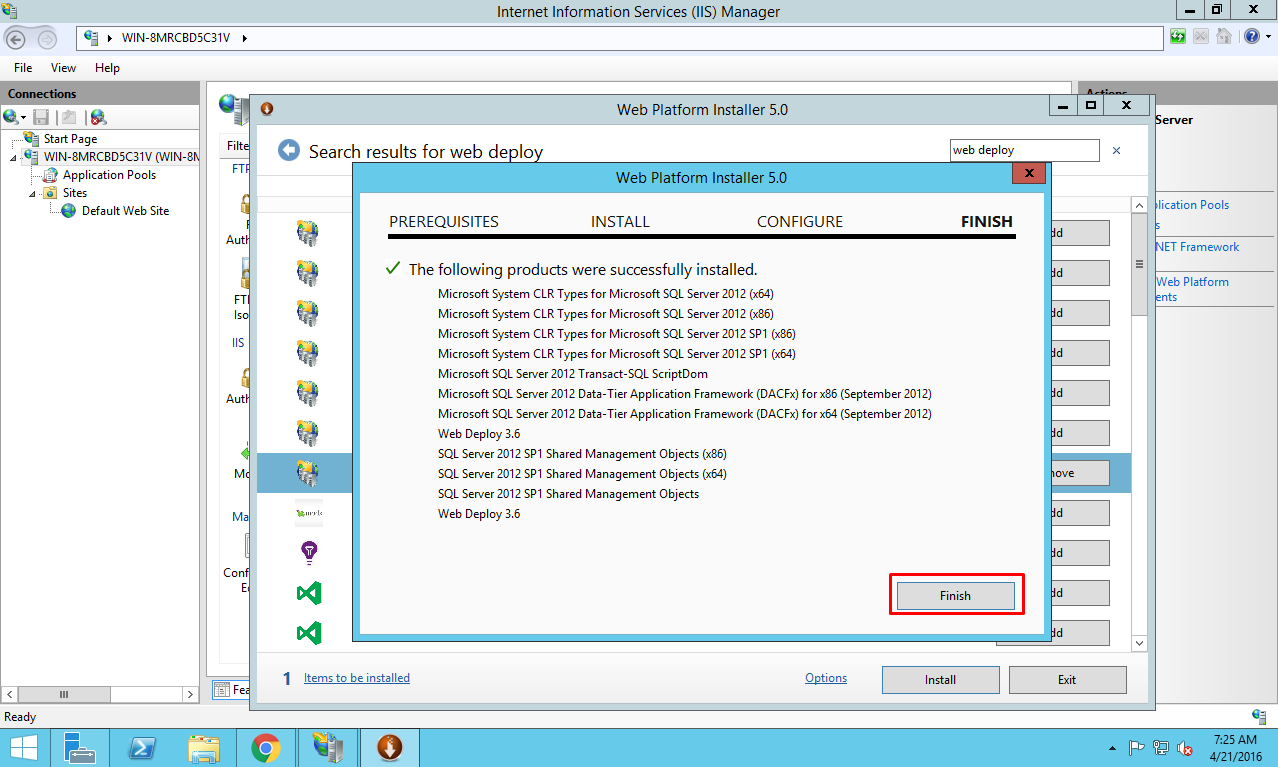Screen dimensions: 1278x767
Task: Switch to Web Platform Installer on the taskbar
Action: click(x=390, y=747)
